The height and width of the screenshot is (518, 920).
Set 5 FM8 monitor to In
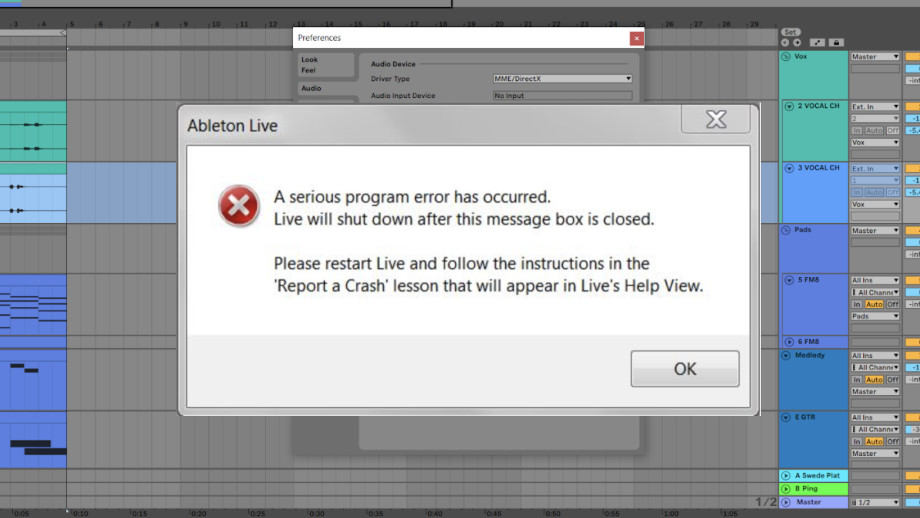click(x=857, y=304)
